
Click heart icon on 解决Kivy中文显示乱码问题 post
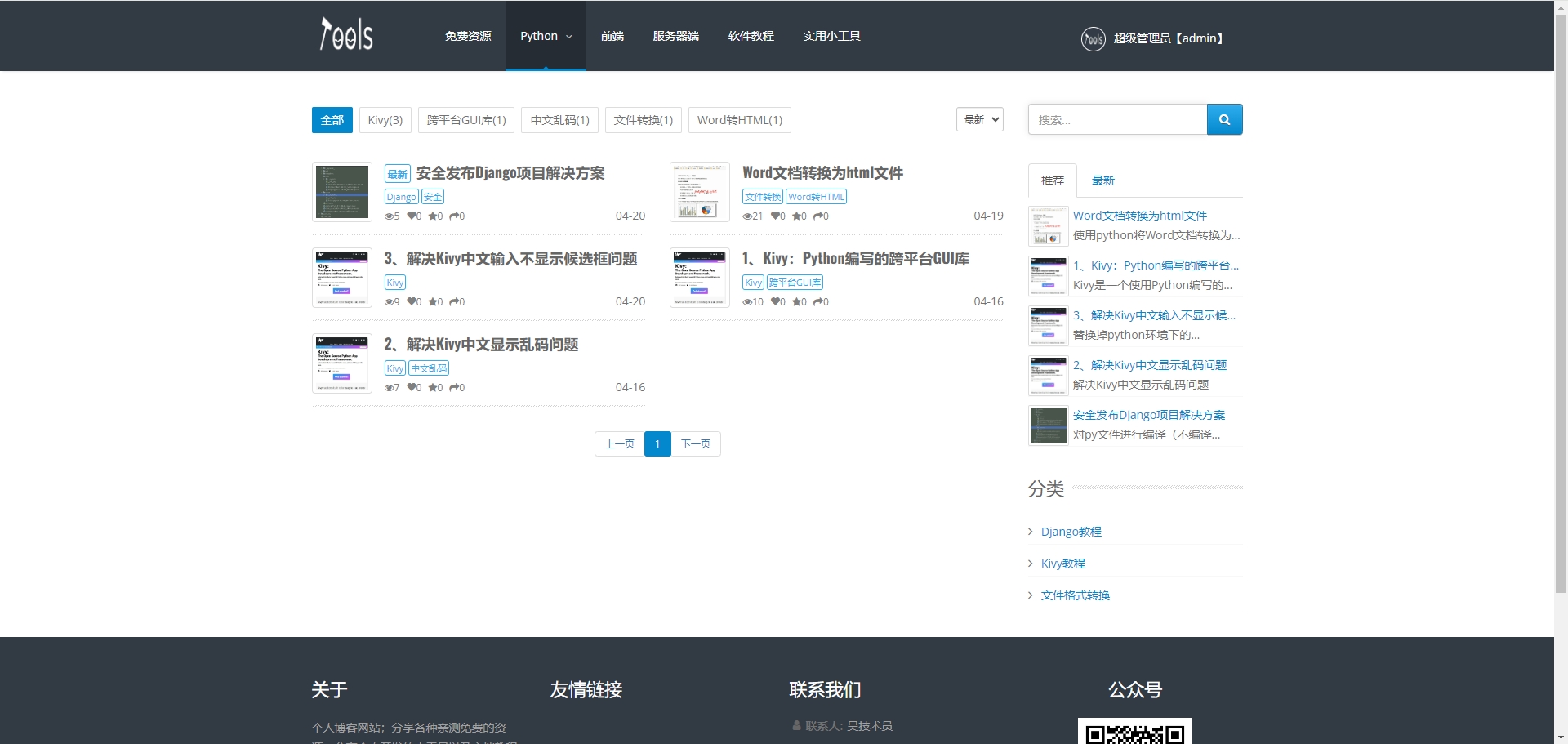click(411, 388)
